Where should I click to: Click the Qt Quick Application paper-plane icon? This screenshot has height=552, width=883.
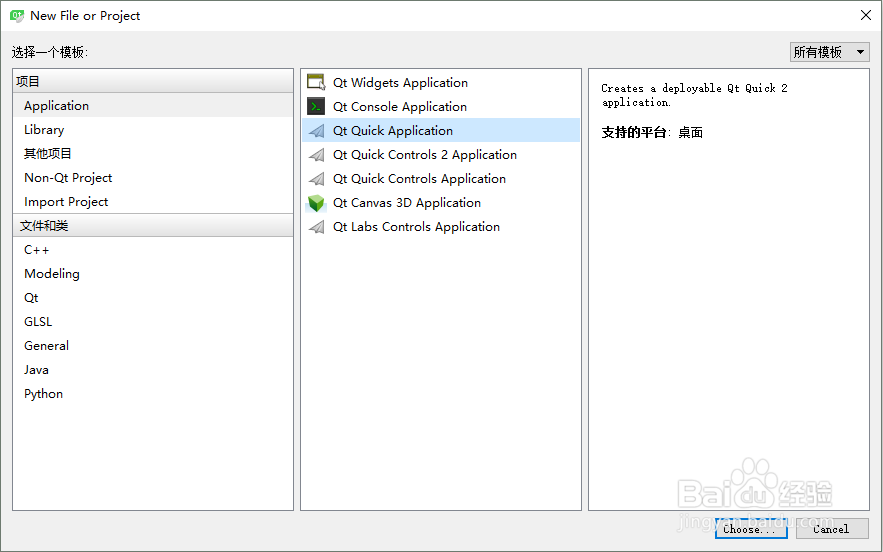[x=317, y=131]
